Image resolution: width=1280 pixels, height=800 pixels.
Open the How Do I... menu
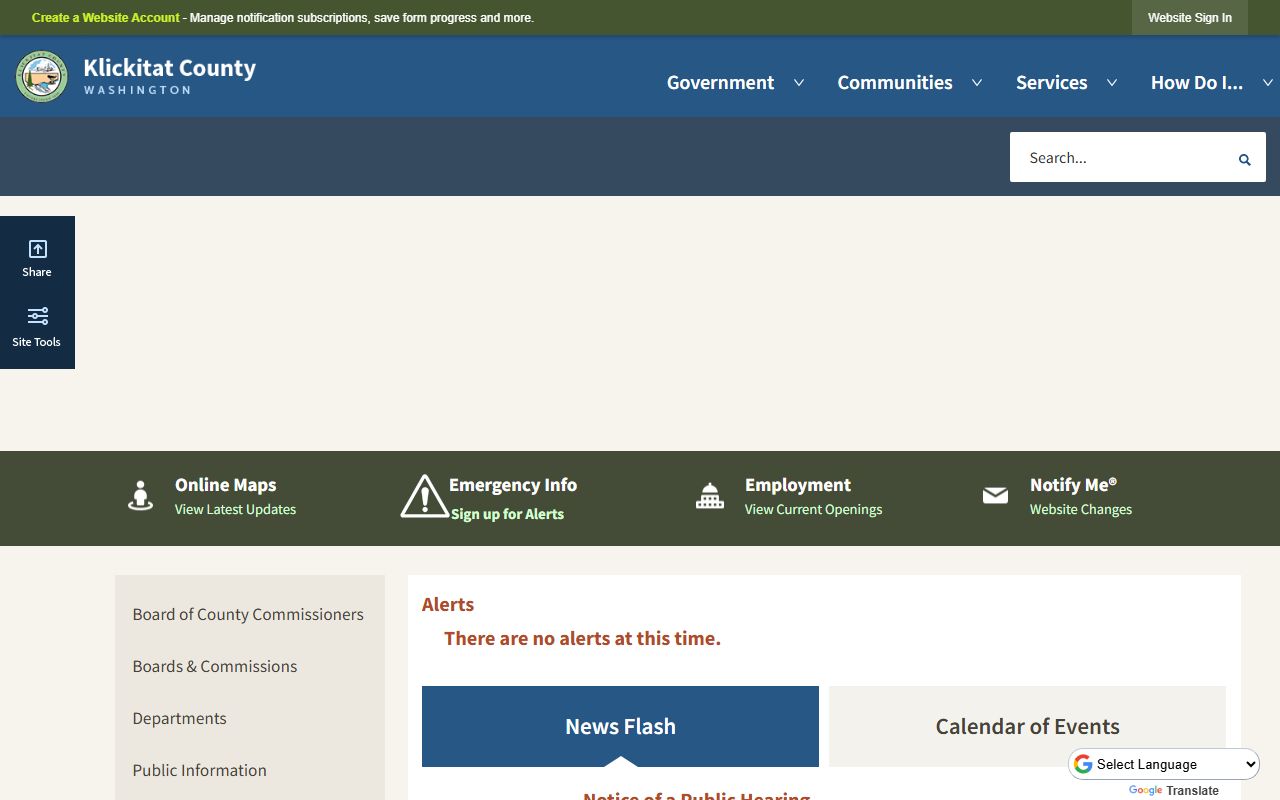(x=1197, y=83)
